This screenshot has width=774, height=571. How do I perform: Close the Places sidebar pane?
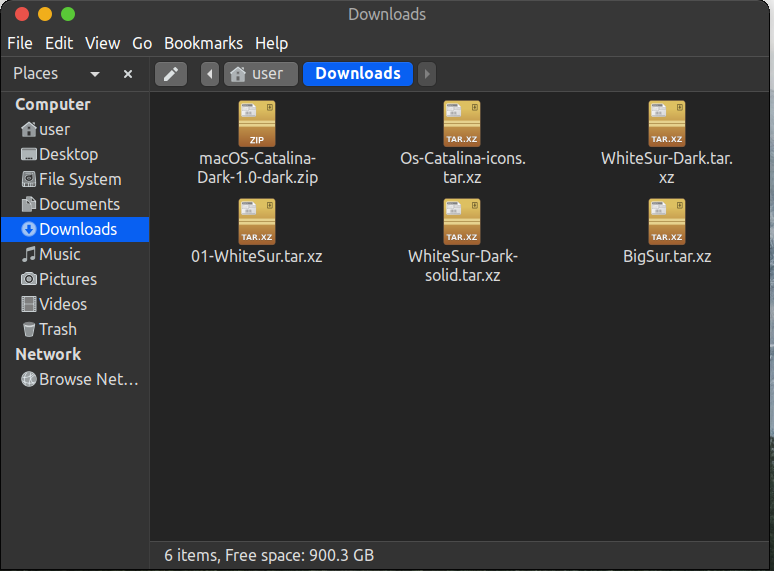(x=128, y=74)
